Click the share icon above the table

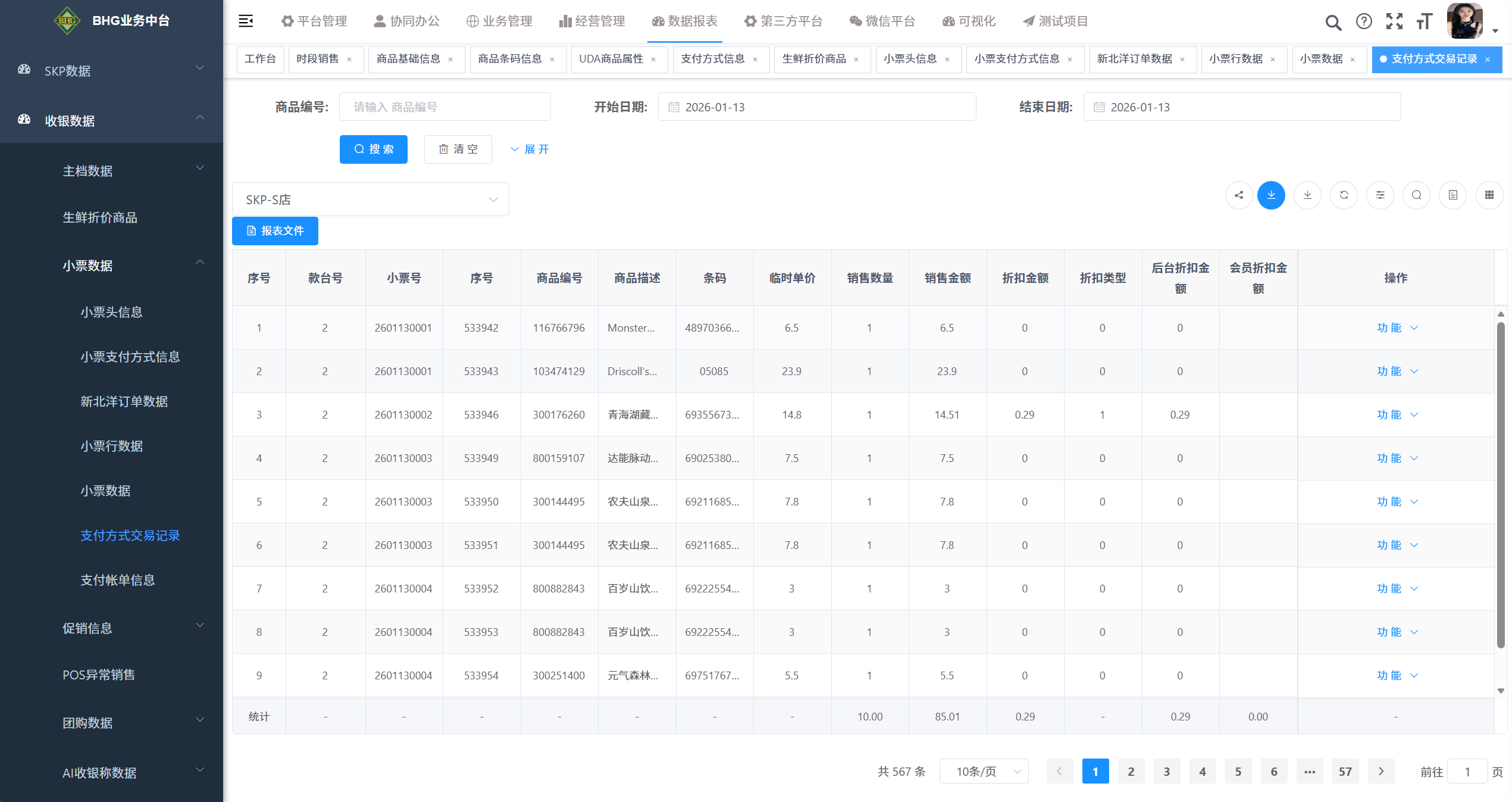click(1239, 195)
